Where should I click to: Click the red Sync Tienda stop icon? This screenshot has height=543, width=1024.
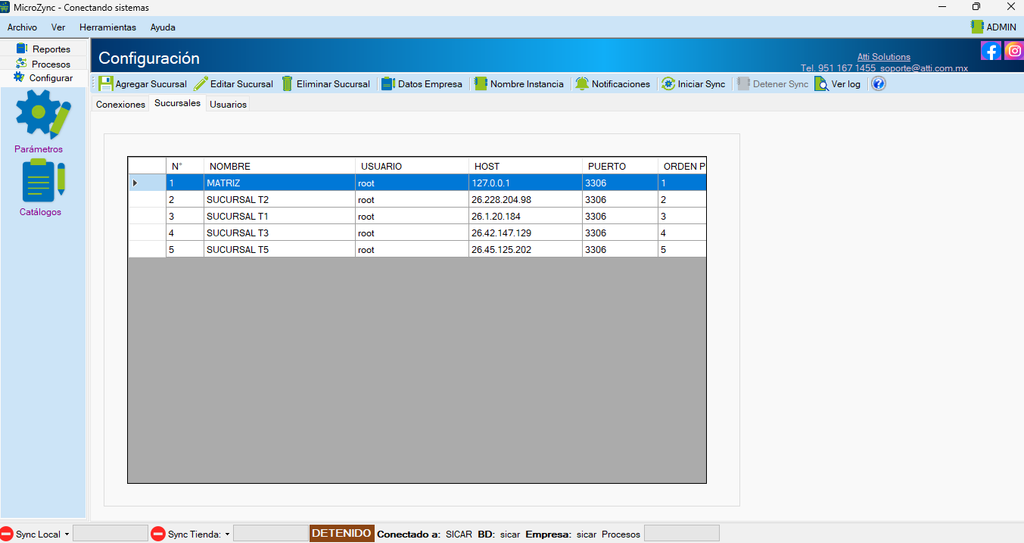pyautogui.click(x=157, y=534)
